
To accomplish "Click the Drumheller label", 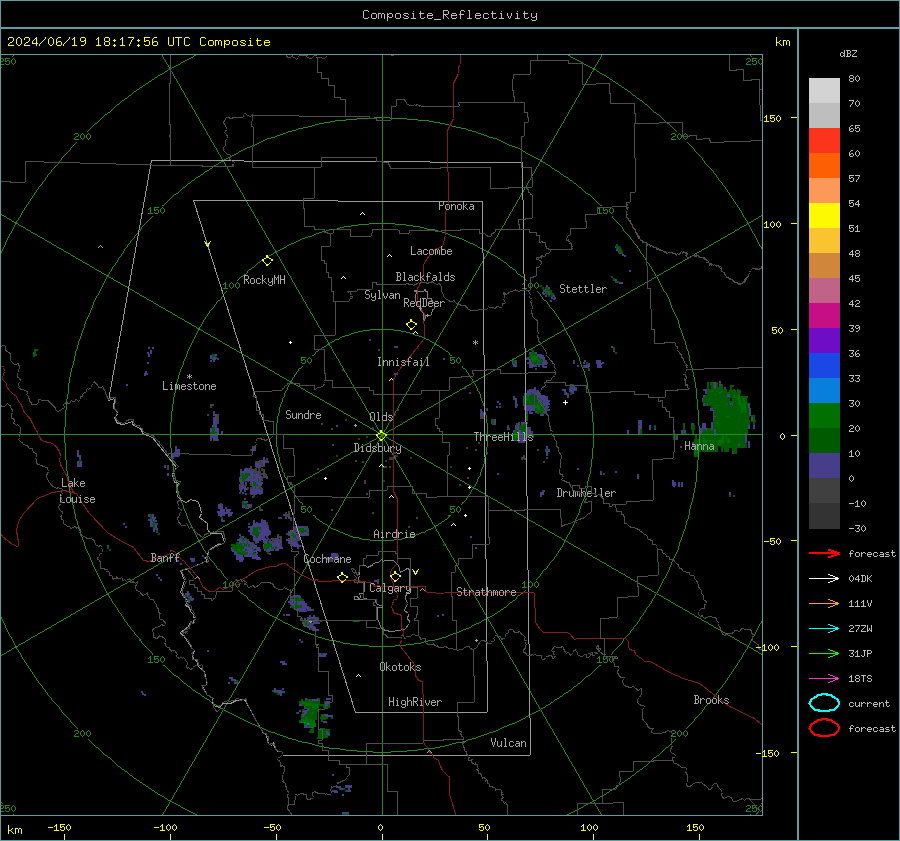I will (586, 493).
